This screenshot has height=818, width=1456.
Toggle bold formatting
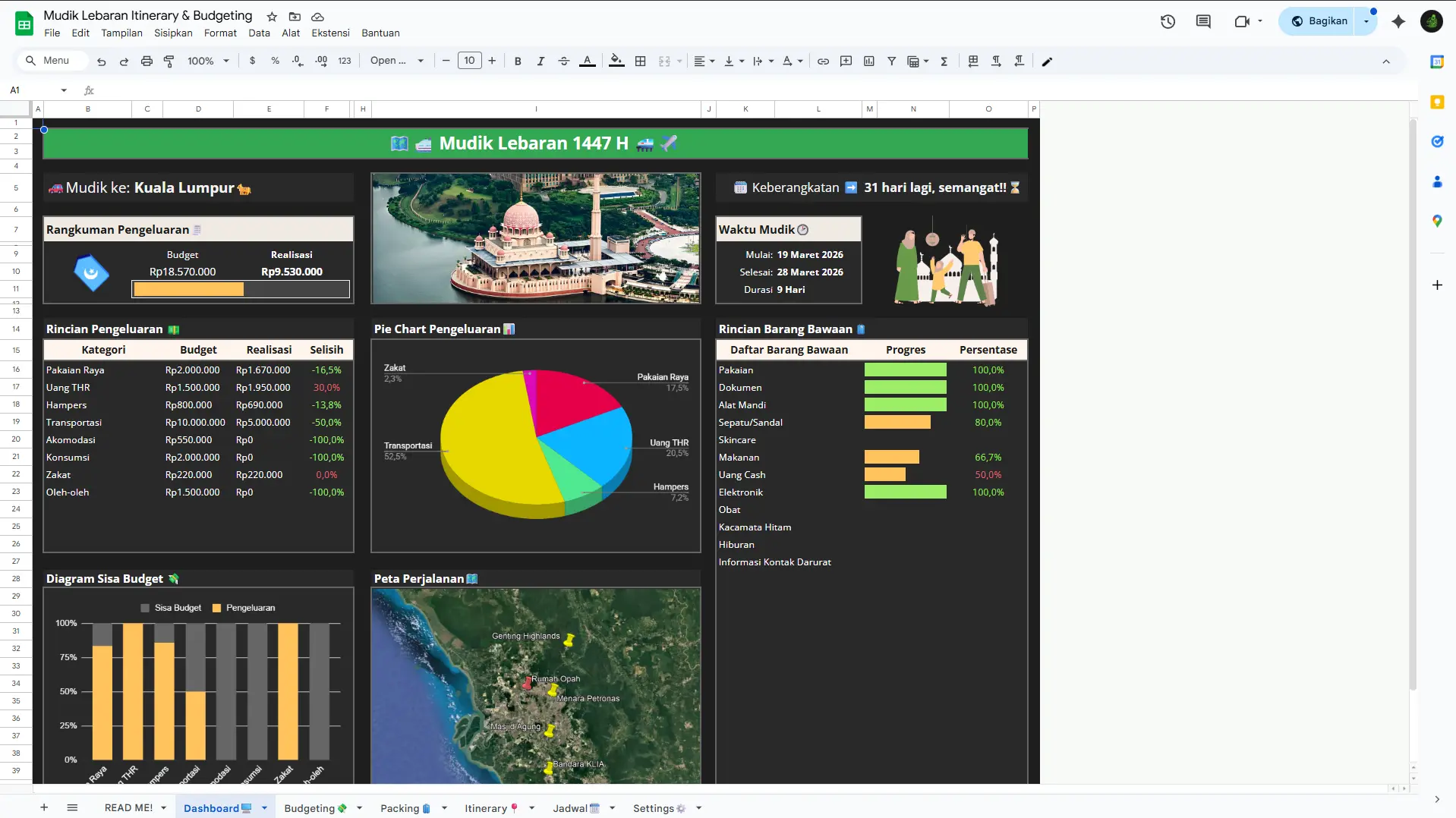(518, 61)
